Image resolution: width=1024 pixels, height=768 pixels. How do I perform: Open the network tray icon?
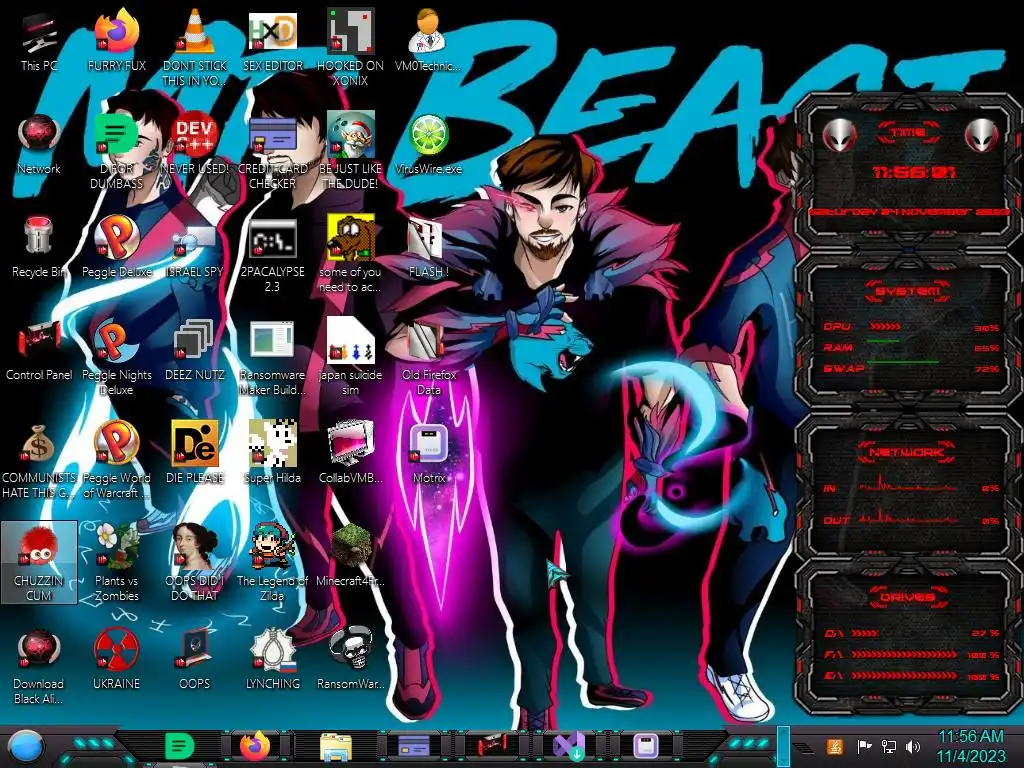coord(888,746)
